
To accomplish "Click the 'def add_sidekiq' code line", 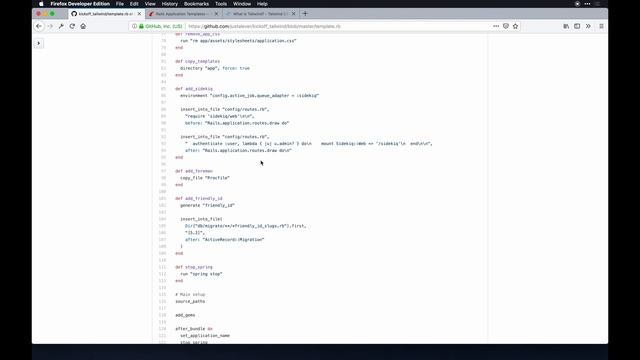I will coord(194,89).
